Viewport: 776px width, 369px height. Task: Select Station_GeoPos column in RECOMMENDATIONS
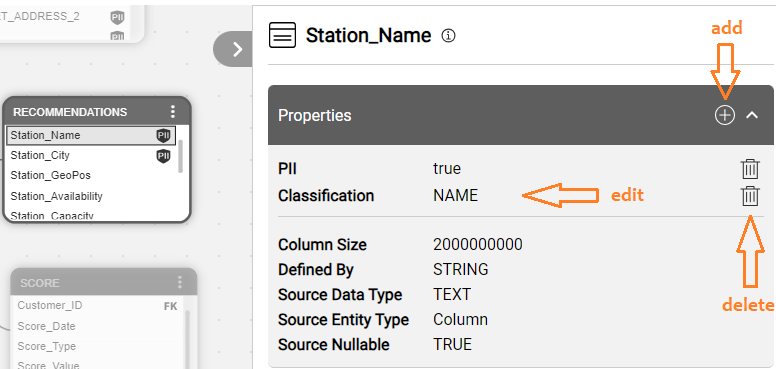pyautogui.click(x=90, y=176)
